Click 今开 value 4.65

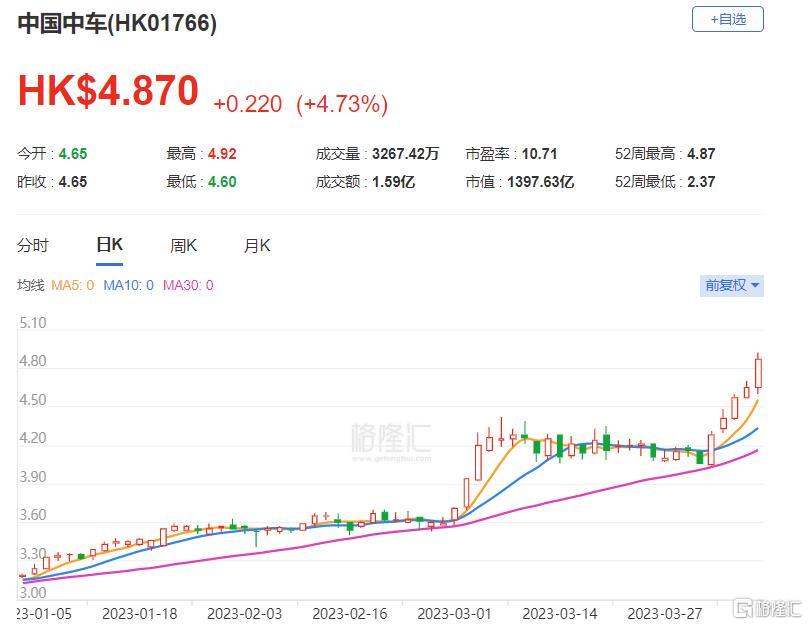click(x=73, y=154)
